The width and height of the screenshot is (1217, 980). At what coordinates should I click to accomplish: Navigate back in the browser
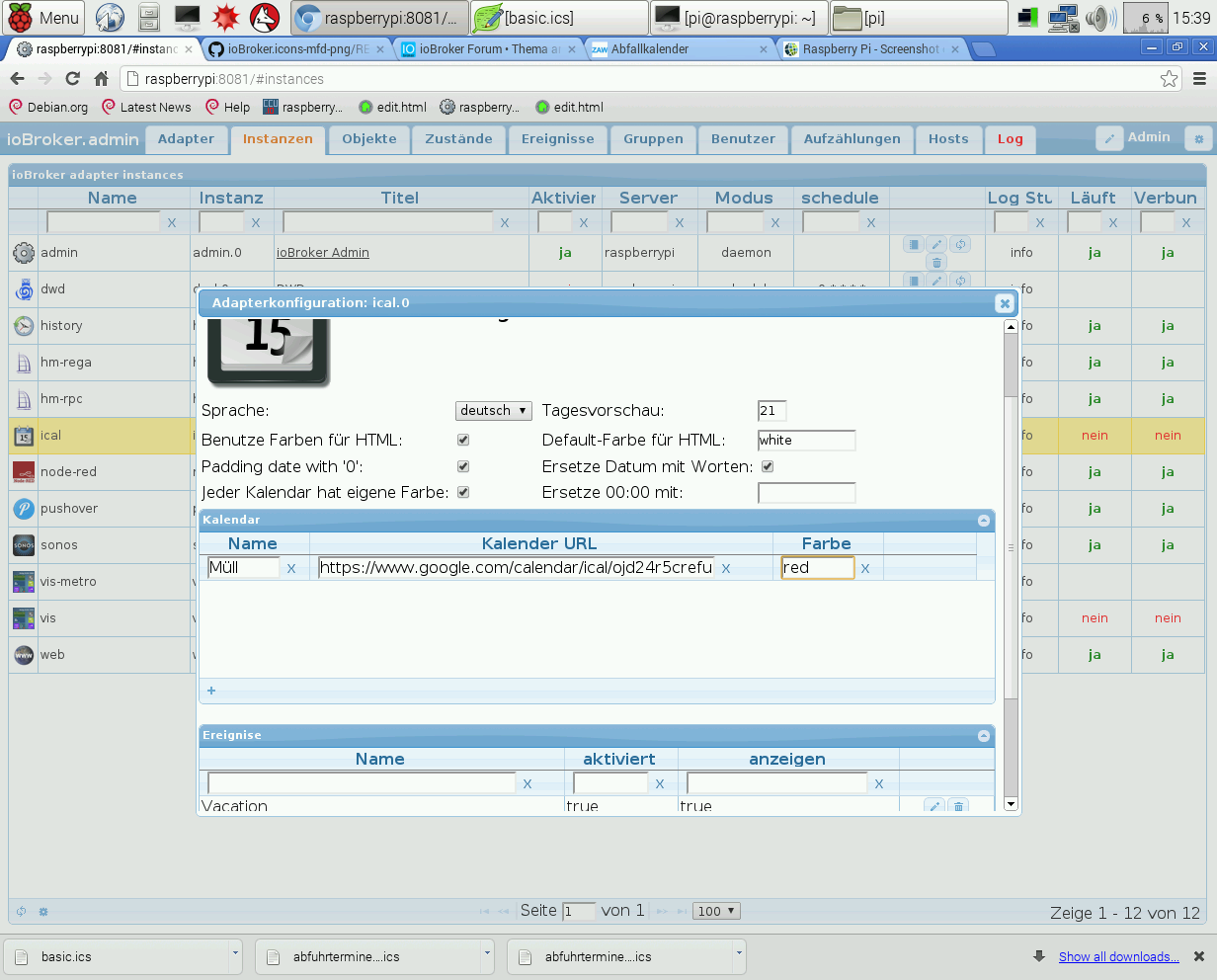pyautogui.click(x=17, y=79)
